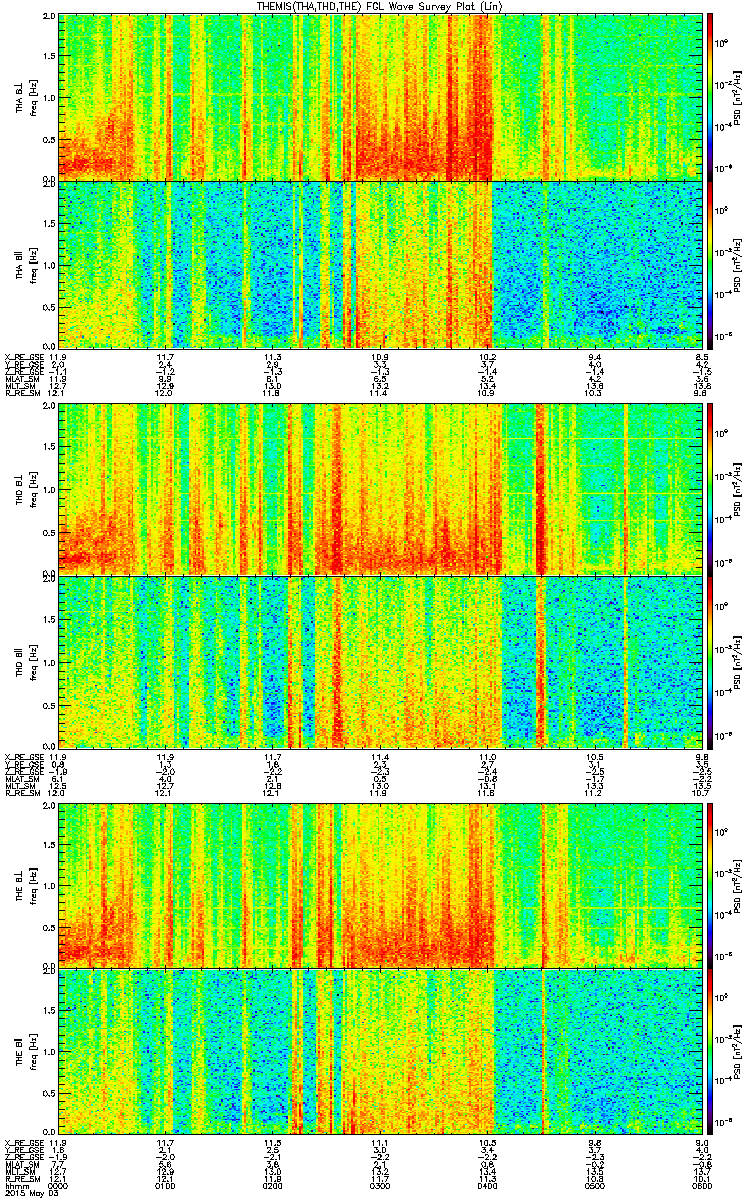Select the THD BL spectrogram panel
The height and width of the screenshot is (1200, 750).
click(x=380, y=488)
